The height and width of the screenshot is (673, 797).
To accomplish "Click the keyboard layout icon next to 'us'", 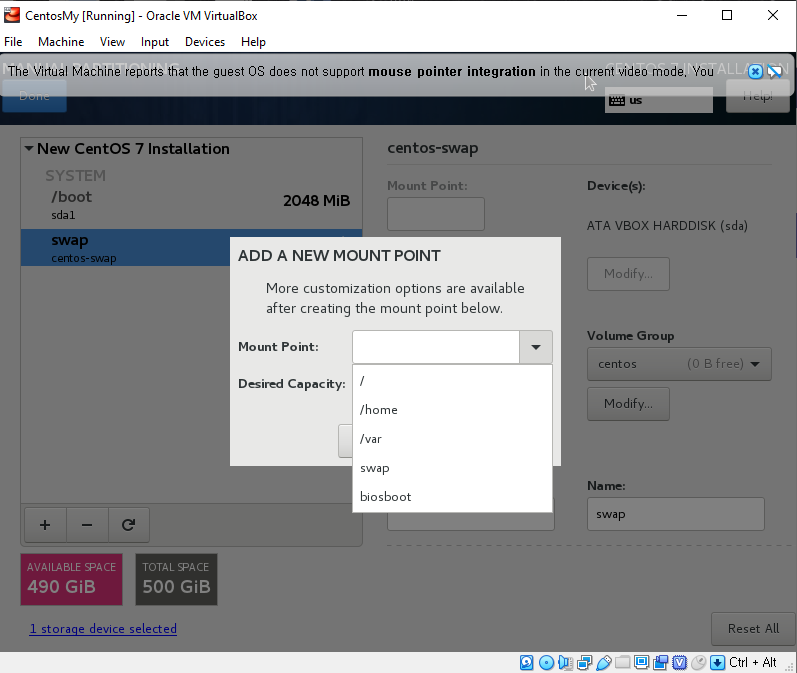I will pos(617,101).
